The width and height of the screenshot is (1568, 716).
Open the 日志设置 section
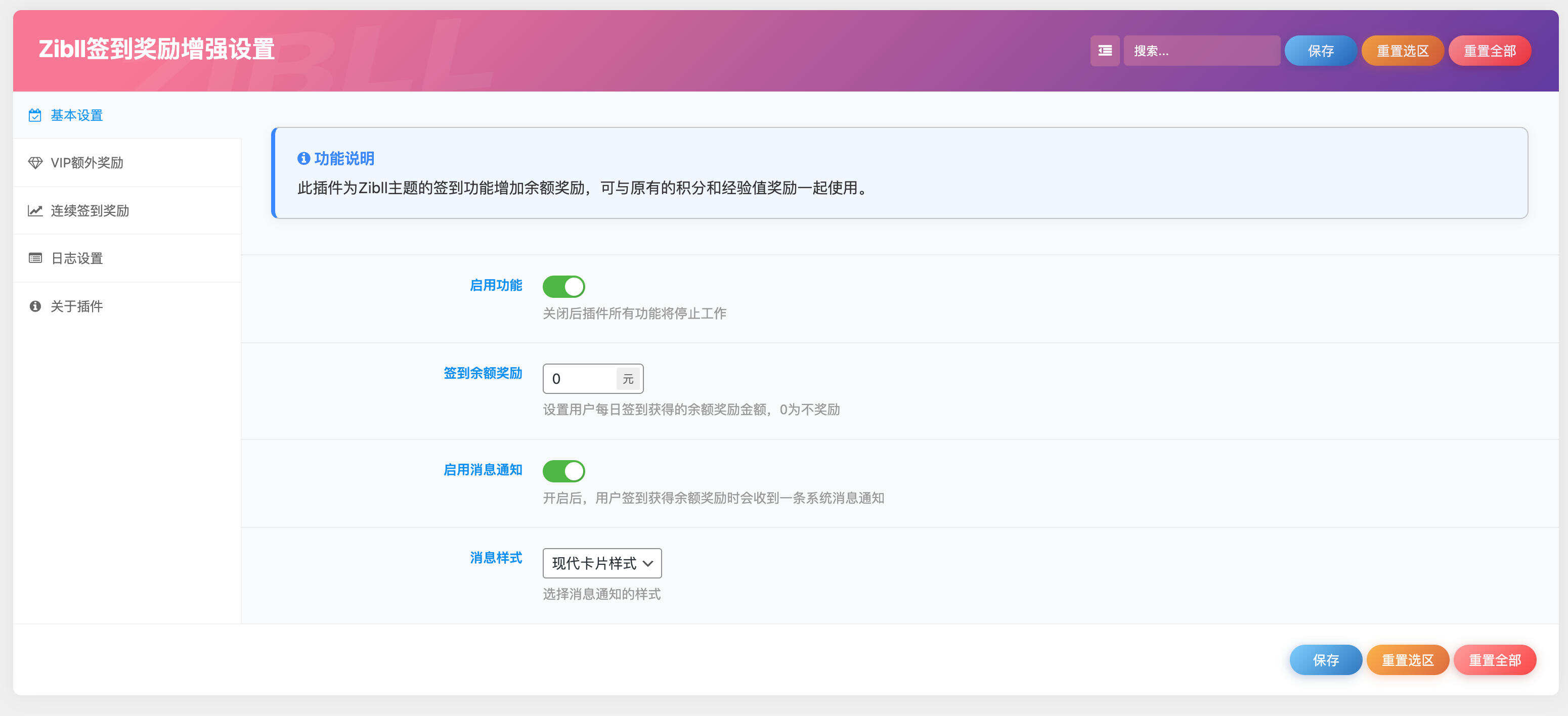point(77,258)
